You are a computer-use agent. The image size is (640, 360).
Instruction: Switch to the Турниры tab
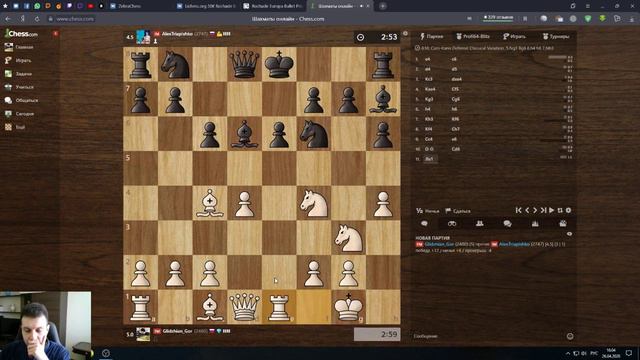pyautogui.click(x=556, y=36)
